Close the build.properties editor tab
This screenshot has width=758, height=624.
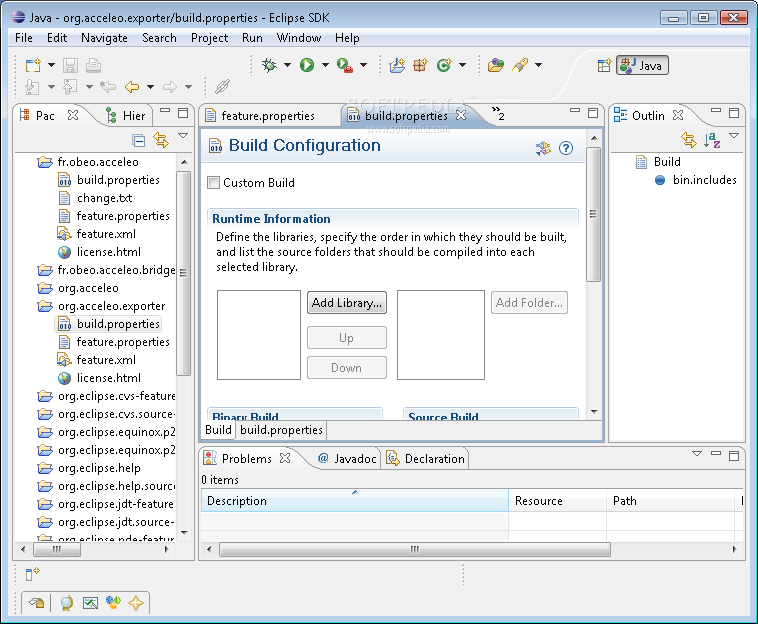click(x=461, y=115)
